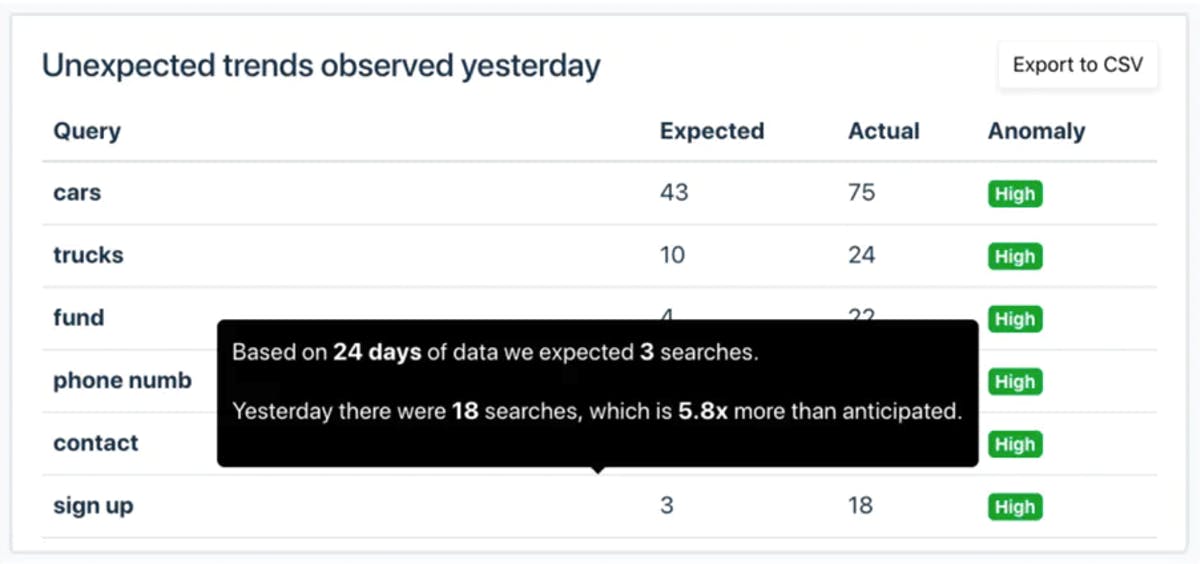This screenshot has width=1200, height=564.
Task: Select the sign up query
Action: (93, 506)
